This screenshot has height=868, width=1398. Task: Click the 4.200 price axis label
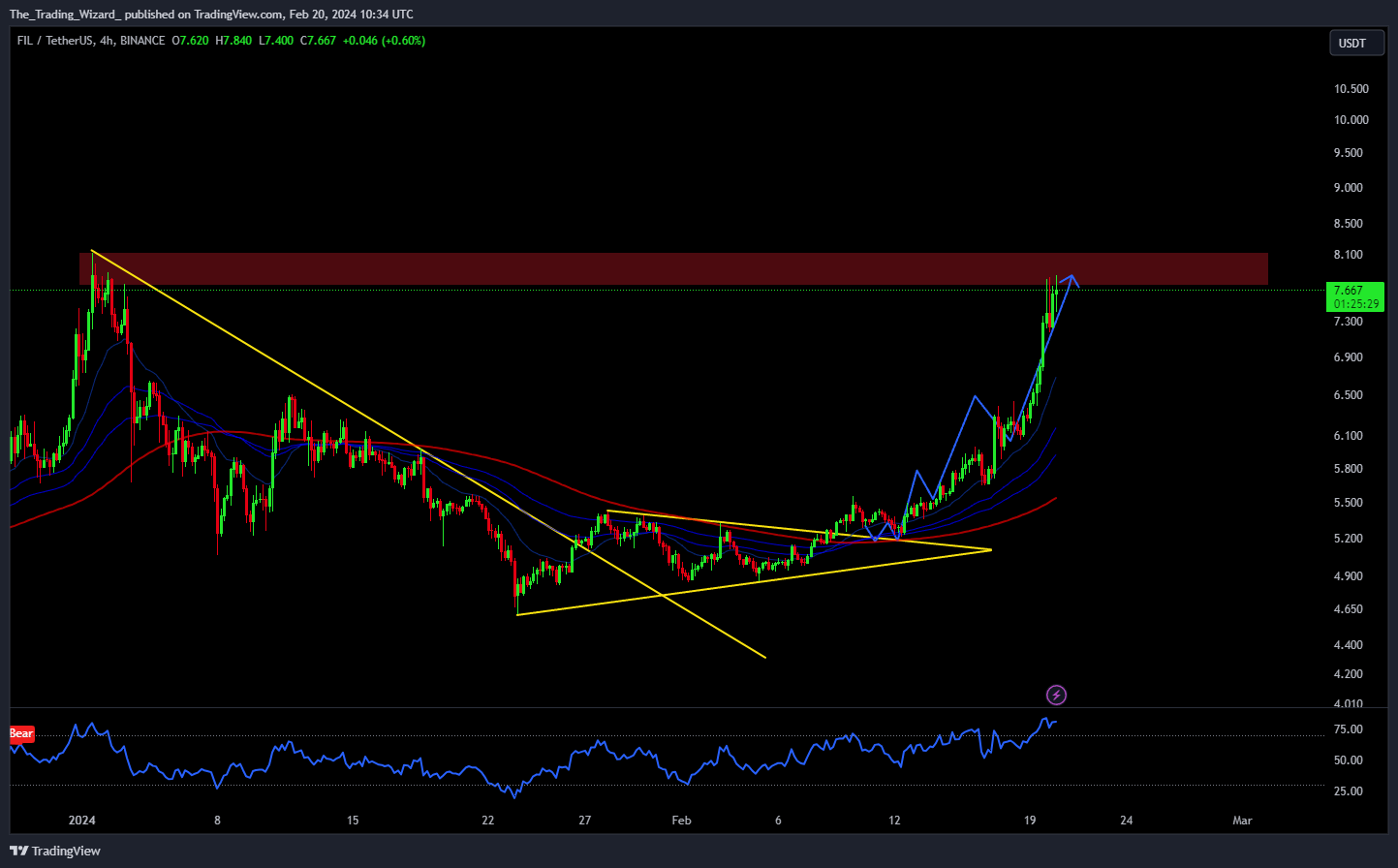(1349, 674)
